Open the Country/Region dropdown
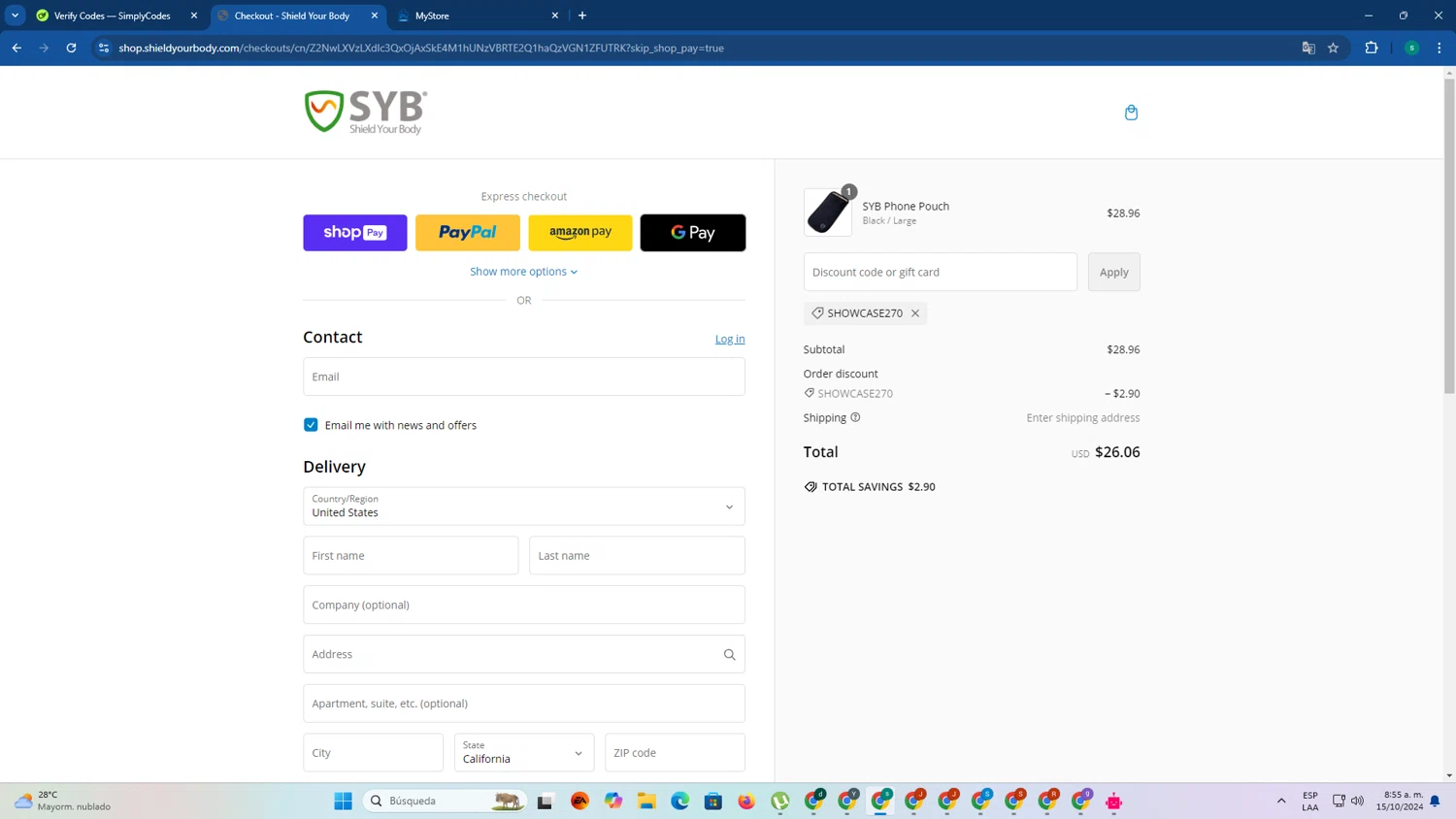Image resolution: width=1456 pixels, height=819 pixels. [x=524, y=507]
